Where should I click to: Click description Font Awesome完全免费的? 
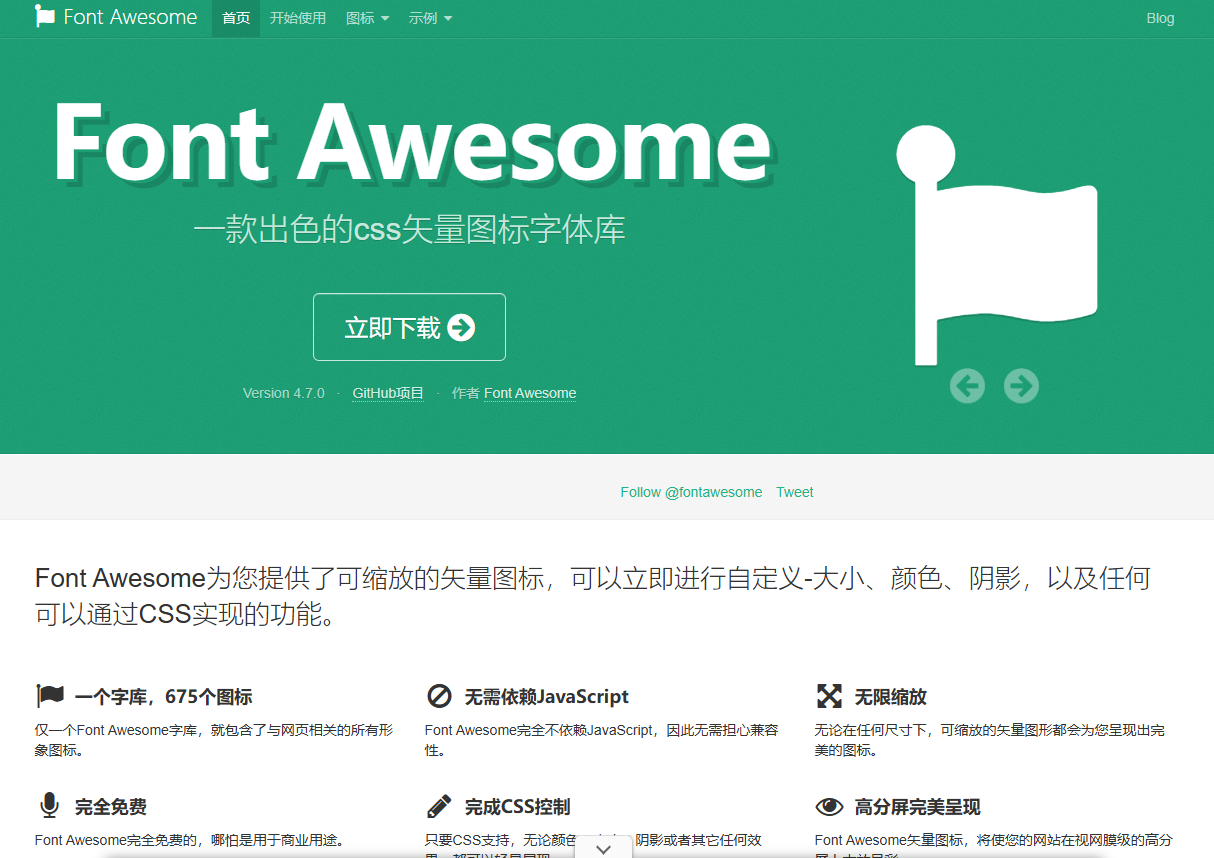tap(189, 840)
